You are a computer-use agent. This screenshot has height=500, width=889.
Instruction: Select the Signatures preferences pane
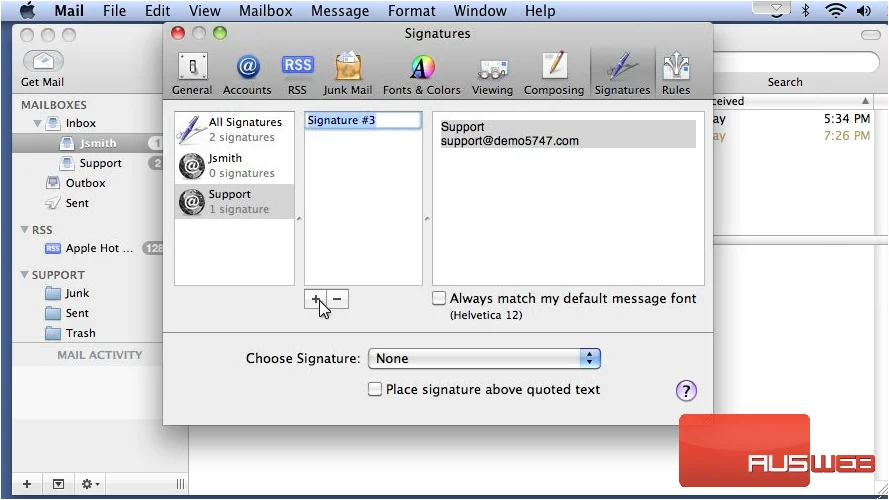pos(622,74)
